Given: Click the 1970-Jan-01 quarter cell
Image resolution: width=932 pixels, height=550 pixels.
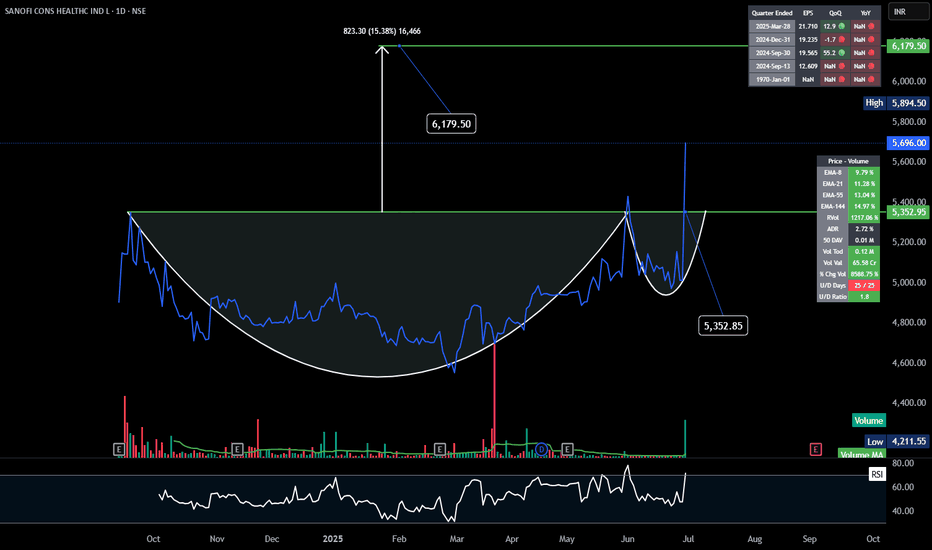Looking at the screenshot, I should (x=772, y=79).
